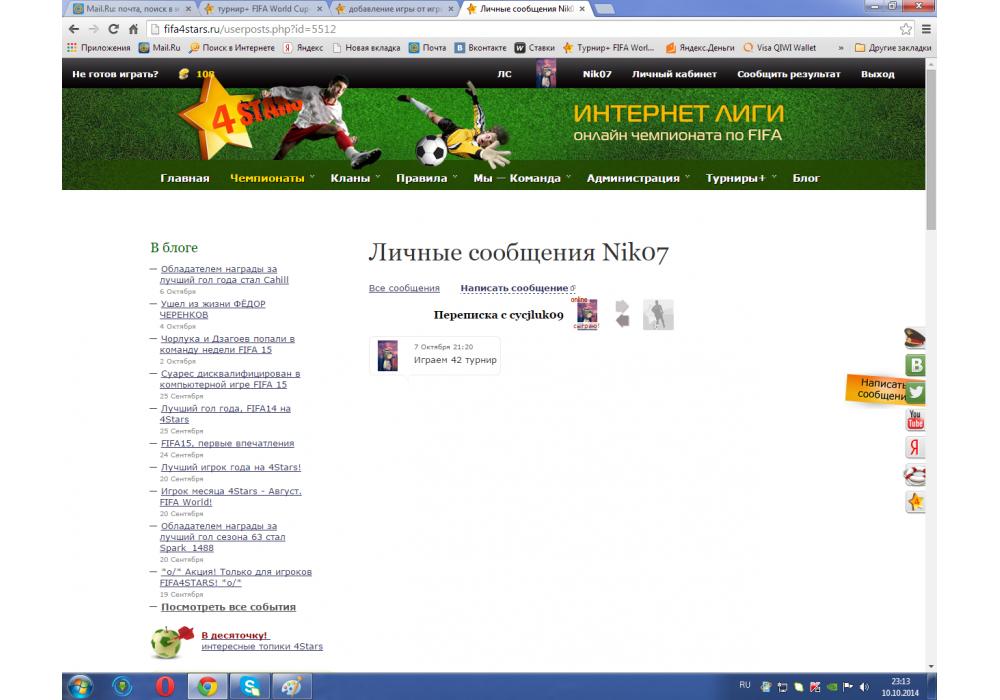Open the YouTube sidebar icon
The height and width of the screenshot is (700, 1000).
[x=915, y=420]
